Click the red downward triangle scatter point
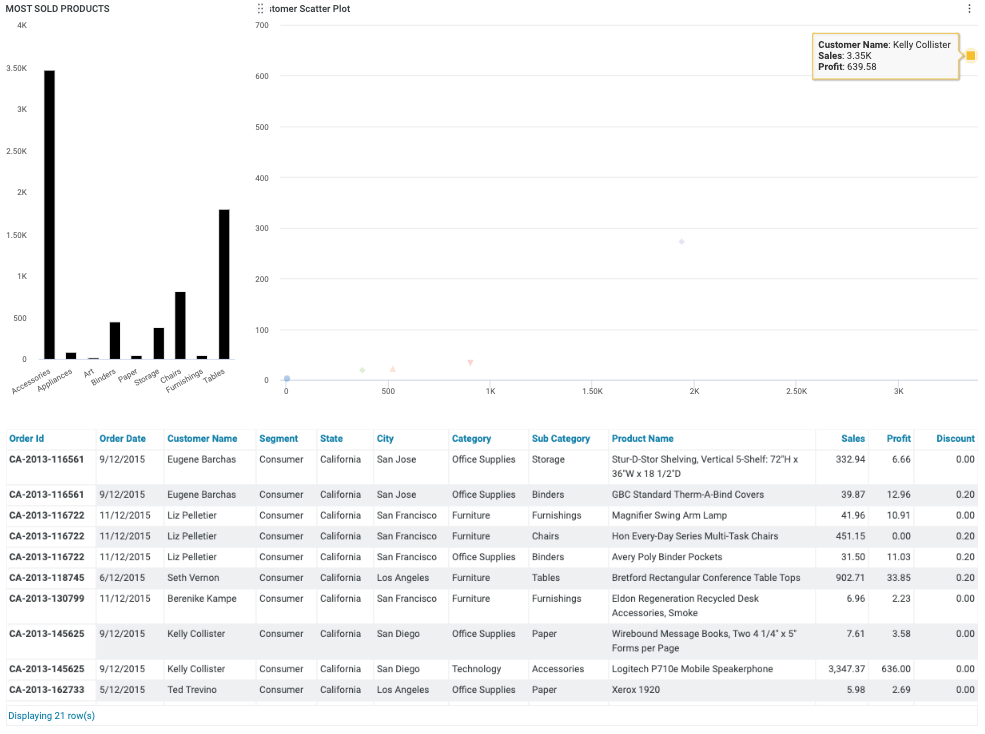 click(x=470, y=362)
